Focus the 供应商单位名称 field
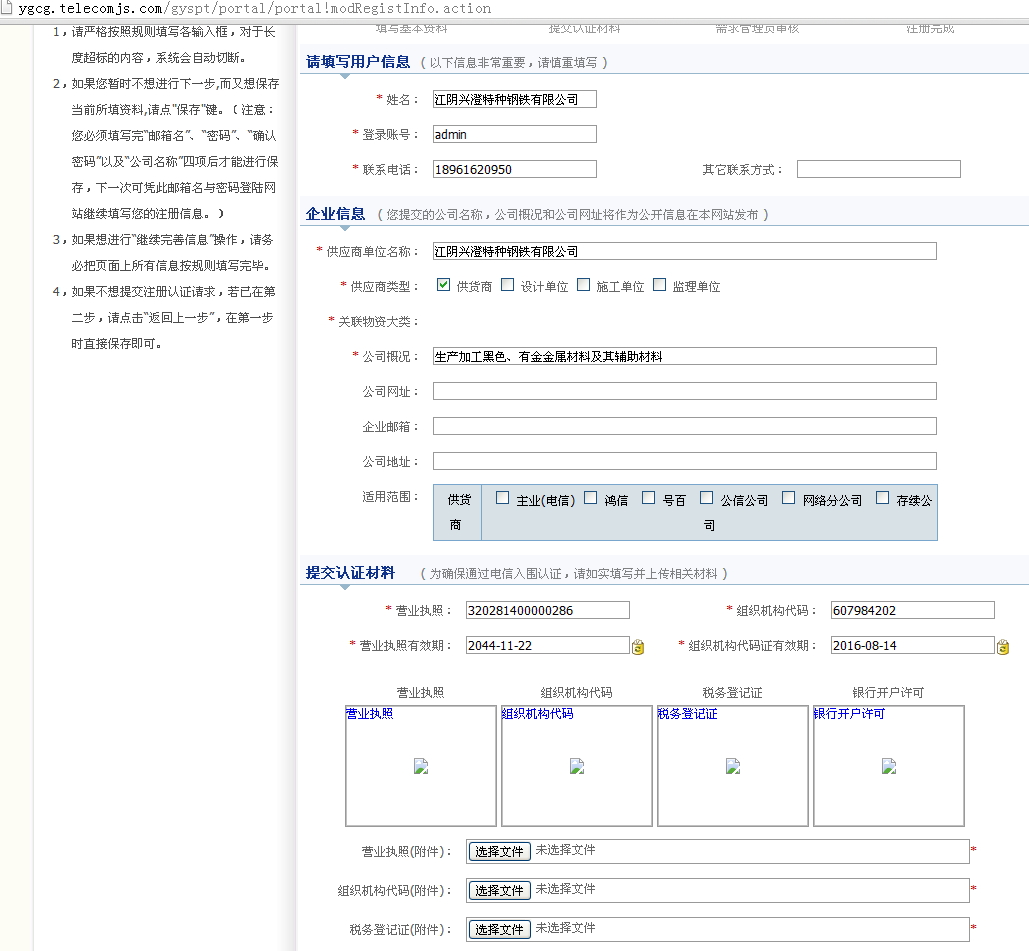 (x=684, y=251)
